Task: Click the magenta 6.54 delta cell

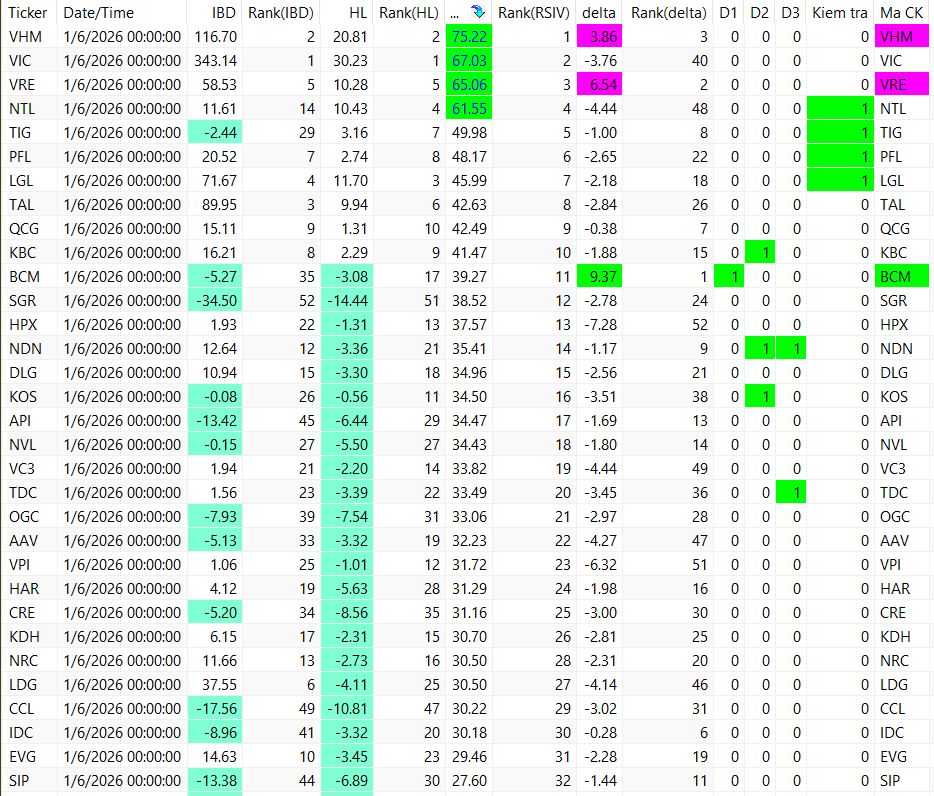Action: coord(600,85)
